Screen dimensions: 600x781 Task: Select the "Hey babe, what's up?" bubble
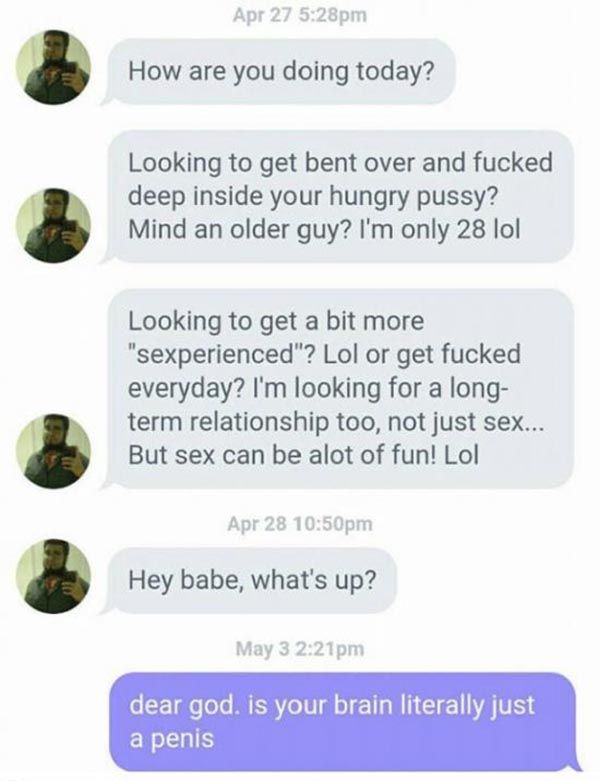pyautogui.click(x=250, y=580)
